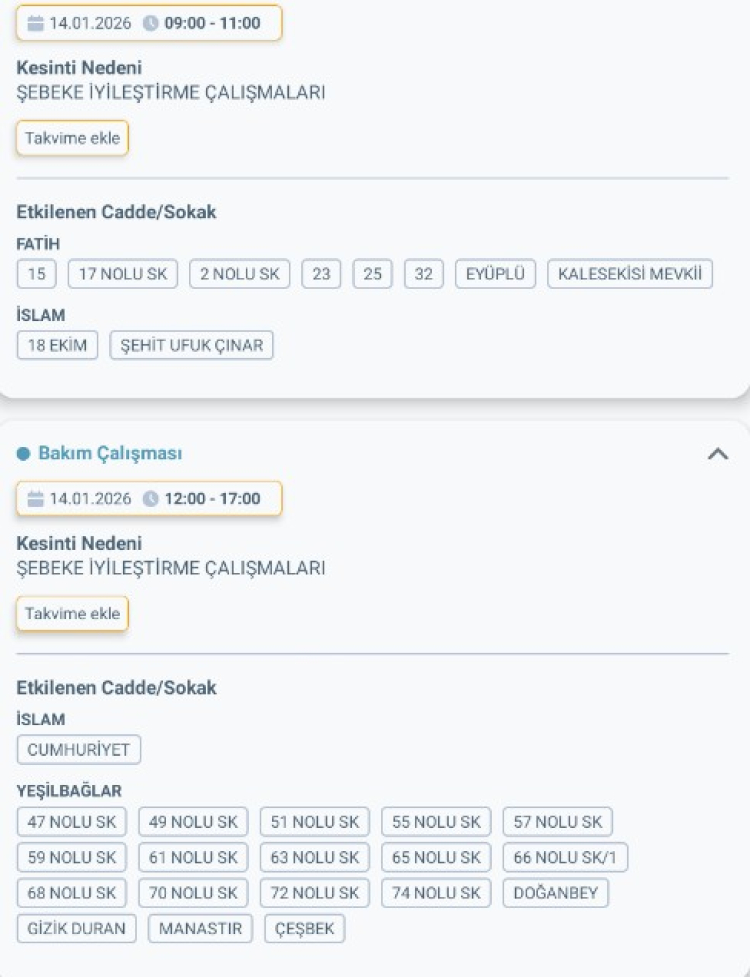
Task: Select the KALESEKİSİ MEVKİİ street tag
Action: (630, 274)
